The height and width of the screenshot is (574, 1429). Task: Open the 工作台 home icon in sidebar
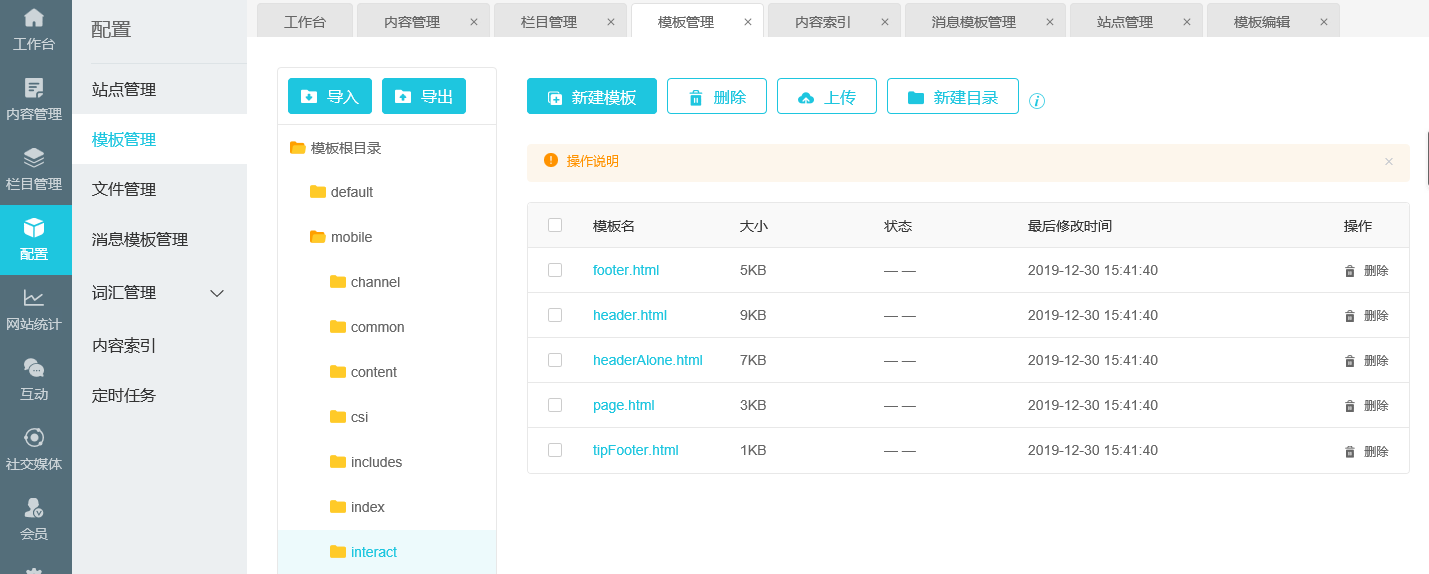[x=34, y=18]
